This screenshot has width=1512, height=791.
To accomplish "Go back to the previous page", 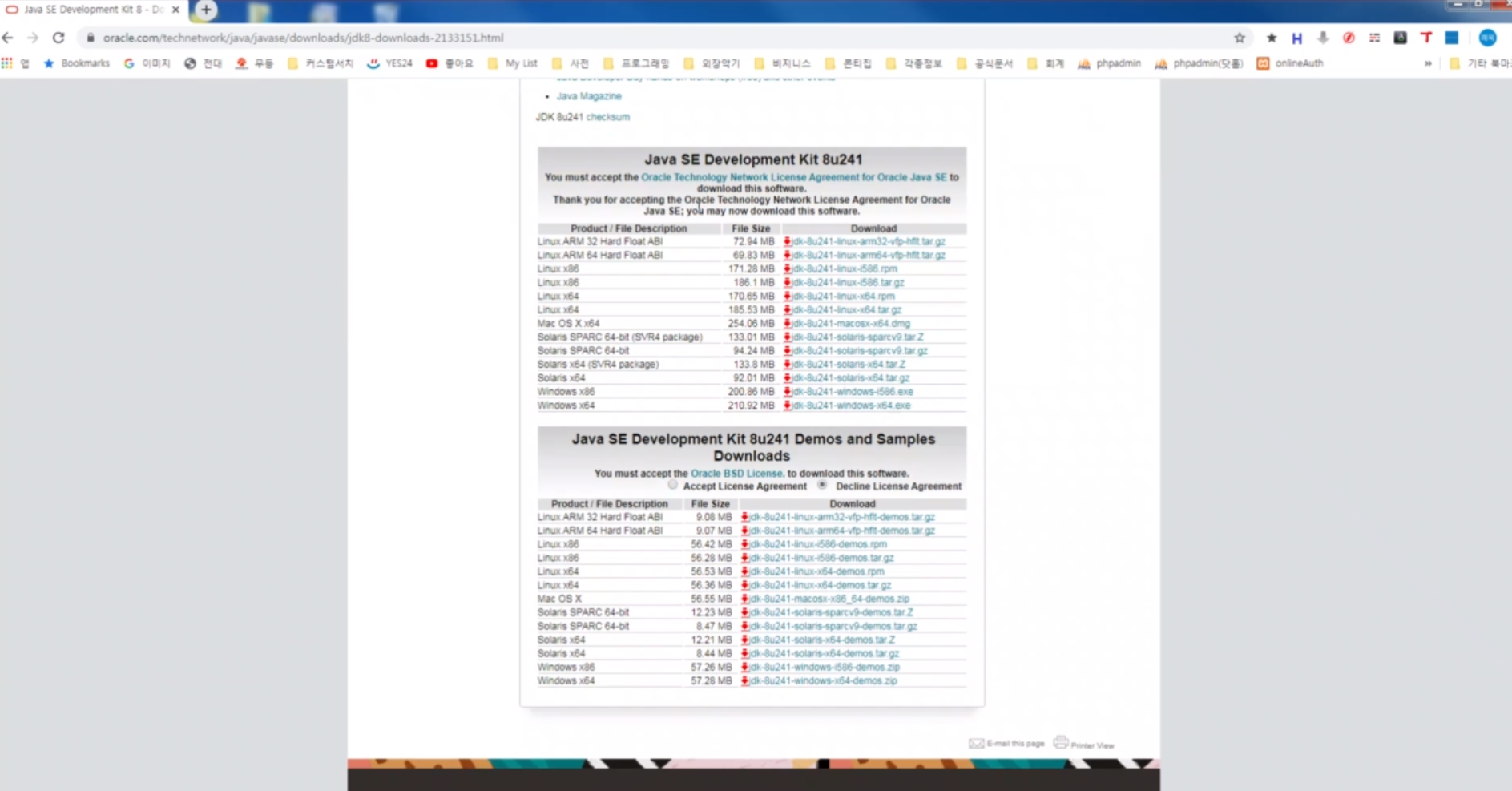I will (8, 38).
